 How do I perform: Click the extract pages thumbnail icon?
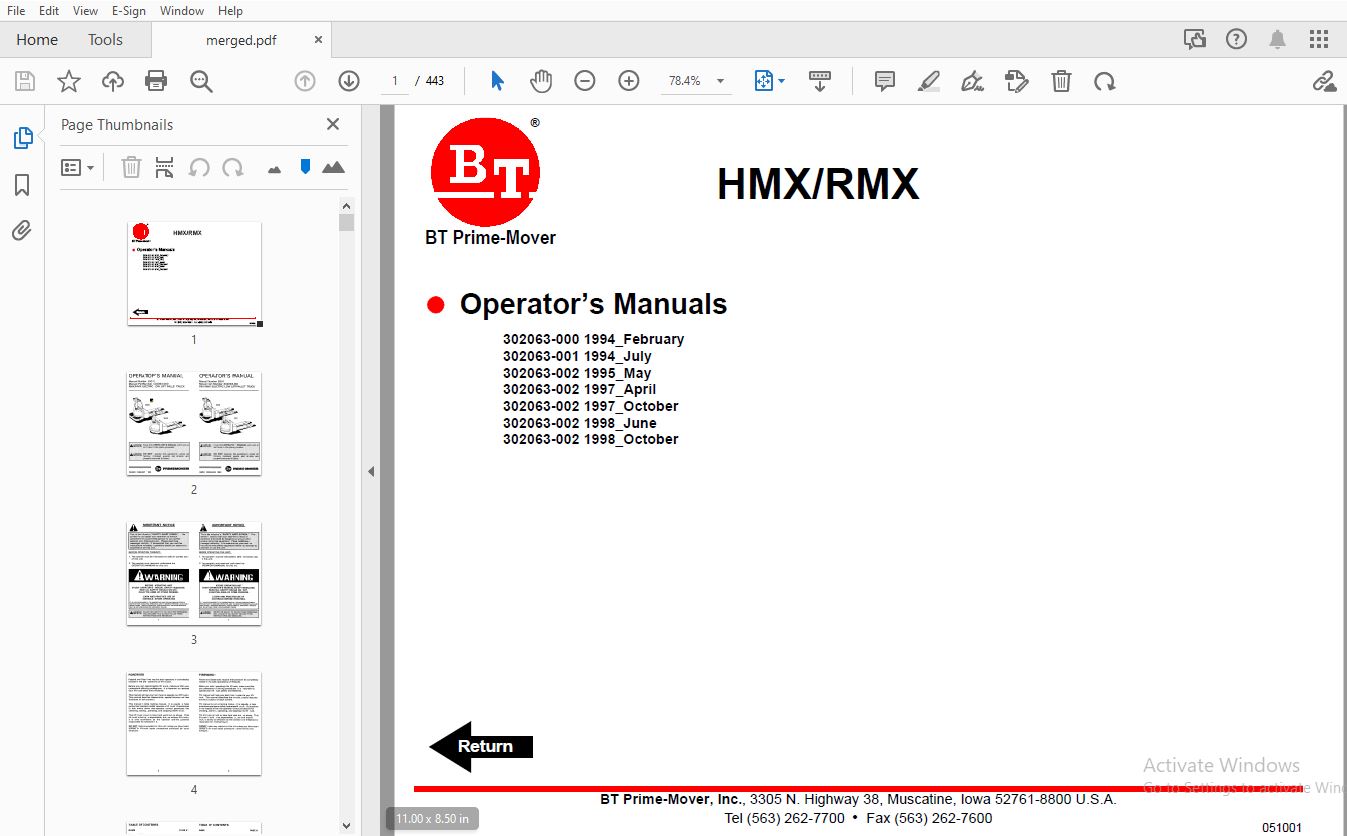[164, 167]
